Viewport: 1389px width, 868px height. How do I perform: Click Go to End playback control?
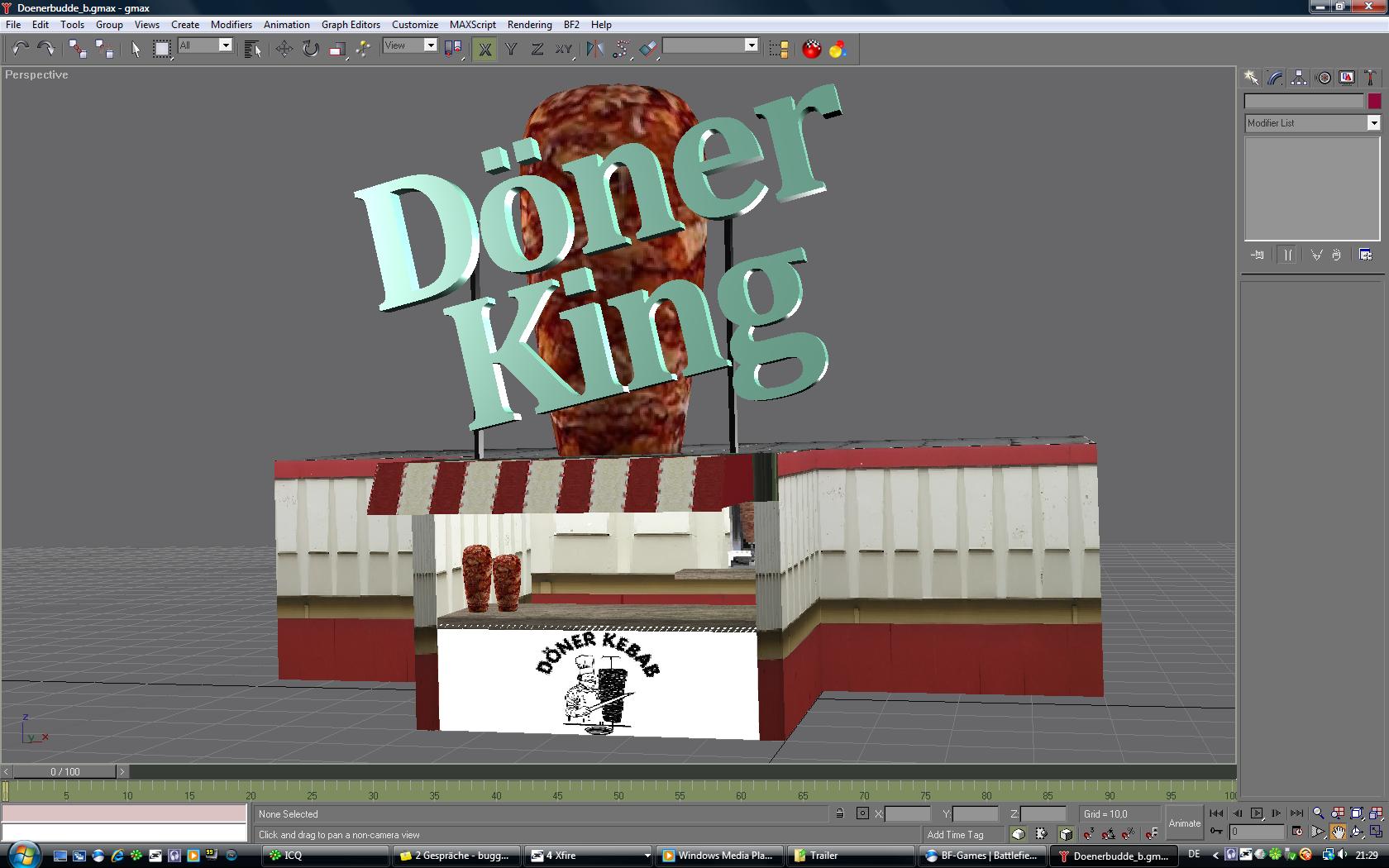point(1297,813)
